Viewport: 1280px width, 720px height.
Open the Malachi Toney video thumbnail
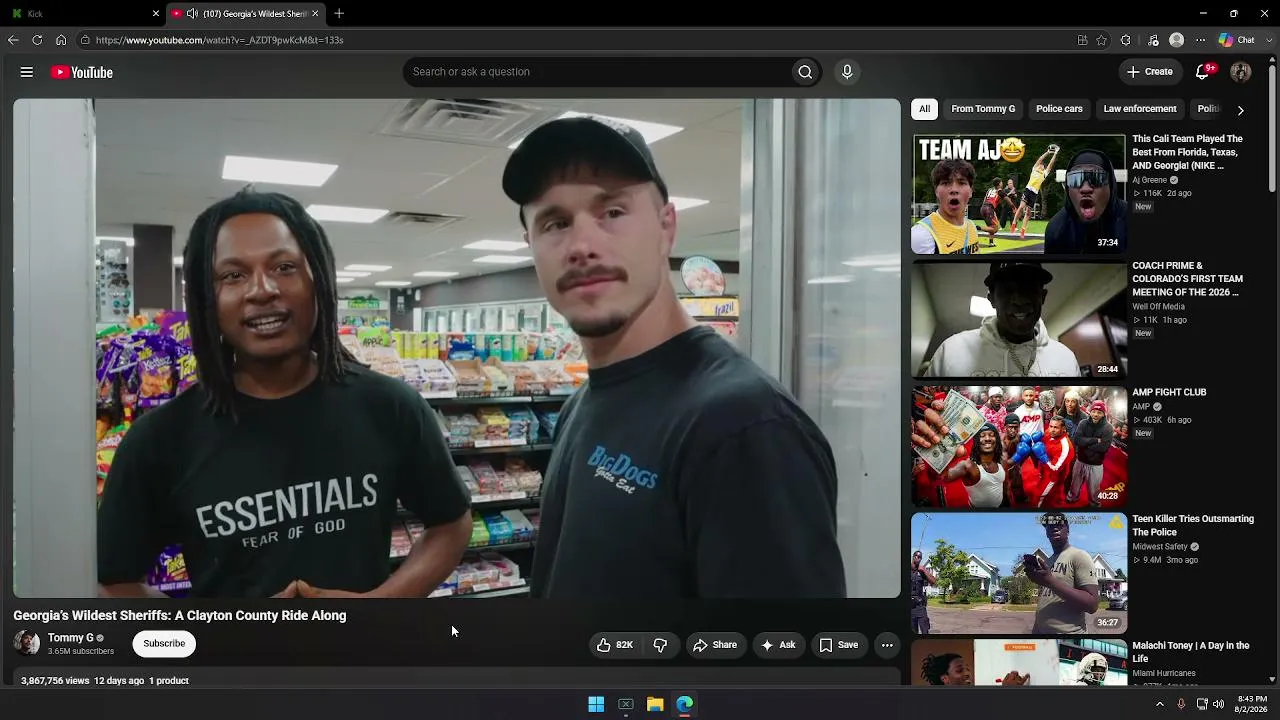coord(1019,663)
